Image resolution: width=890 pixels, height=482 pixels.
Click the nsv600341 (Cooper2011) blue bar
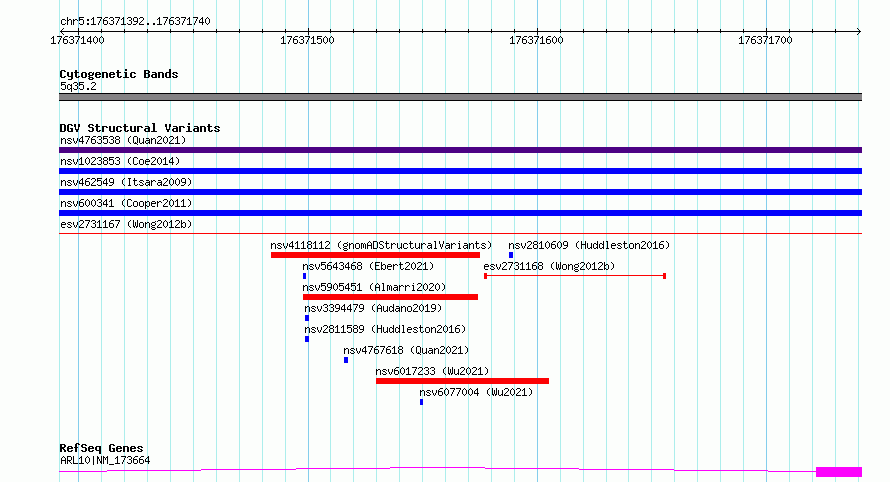[460, 213]
